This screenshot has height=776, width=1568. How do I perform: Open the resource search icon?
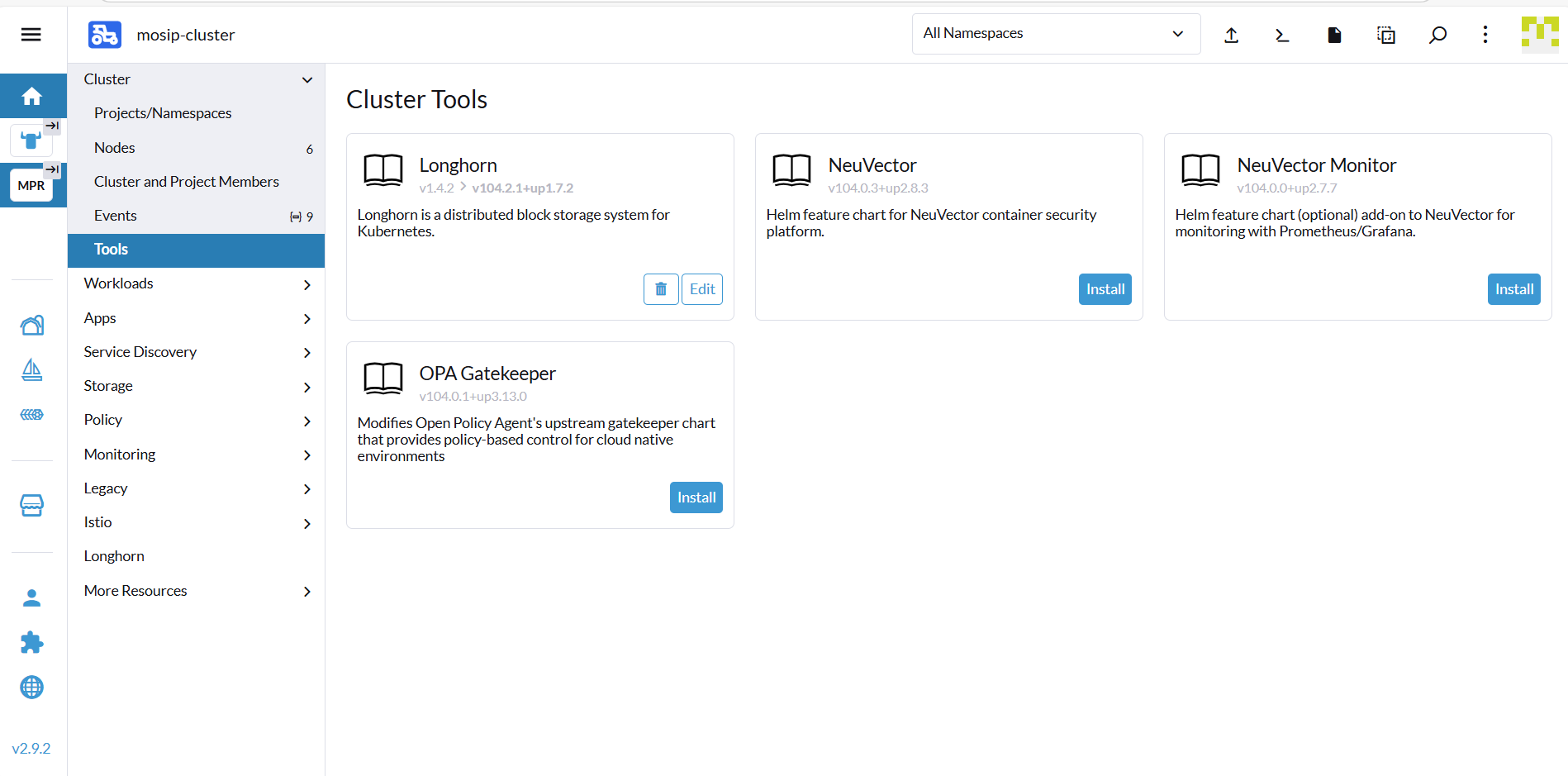1437,35
